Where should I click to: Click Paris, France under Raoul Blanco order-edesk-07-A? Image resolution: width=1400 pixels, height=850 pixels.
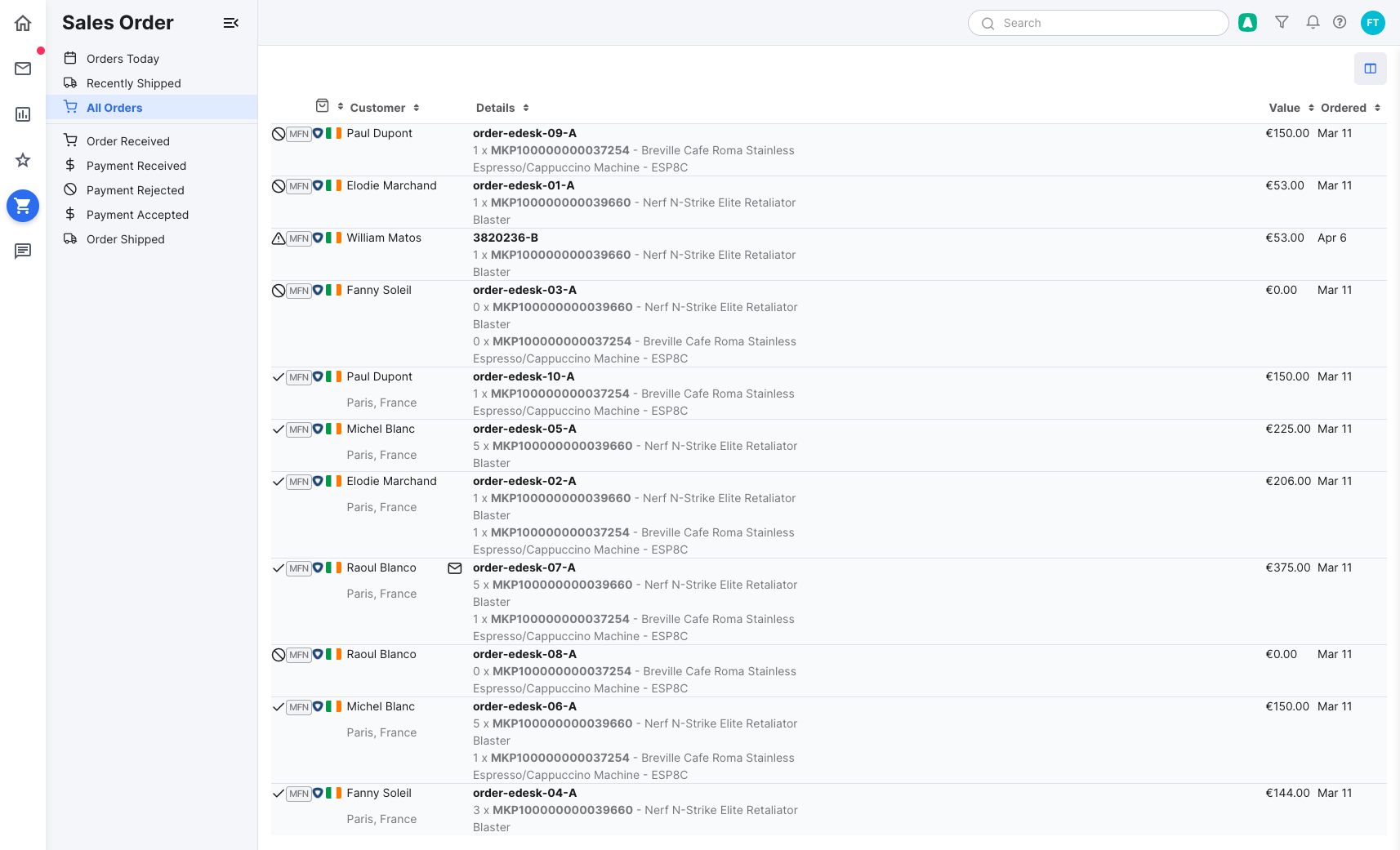click(381, 594)
